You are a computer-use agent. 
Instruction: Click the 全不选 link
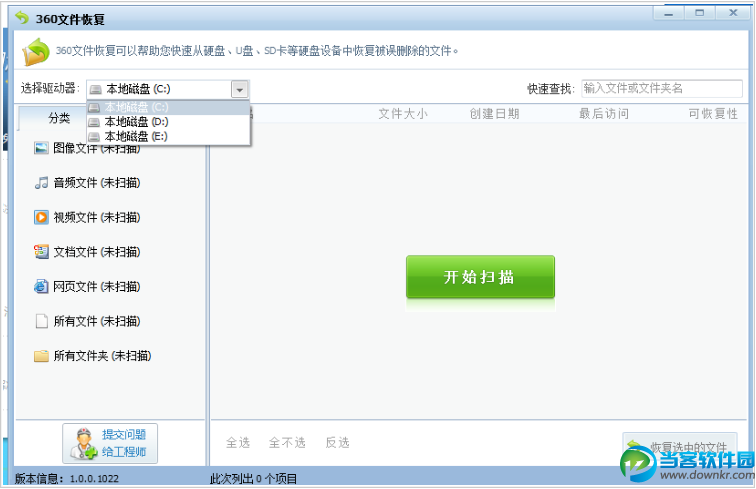pyautogui.click(x=287, y=443)
